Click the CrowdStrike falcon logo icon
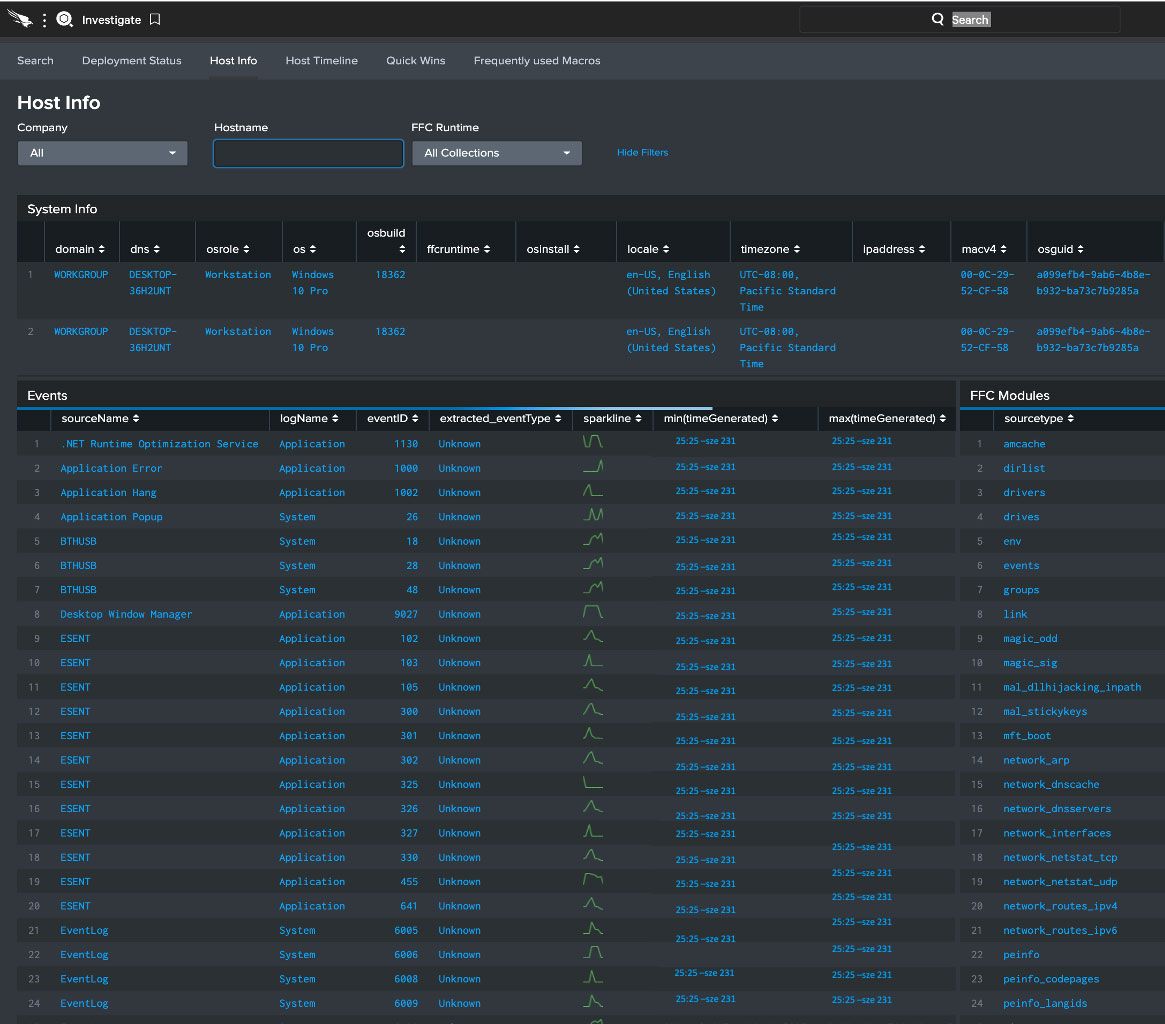Image resolution: width=1165 pixels, height=1024 pixels. click(20, 19)
